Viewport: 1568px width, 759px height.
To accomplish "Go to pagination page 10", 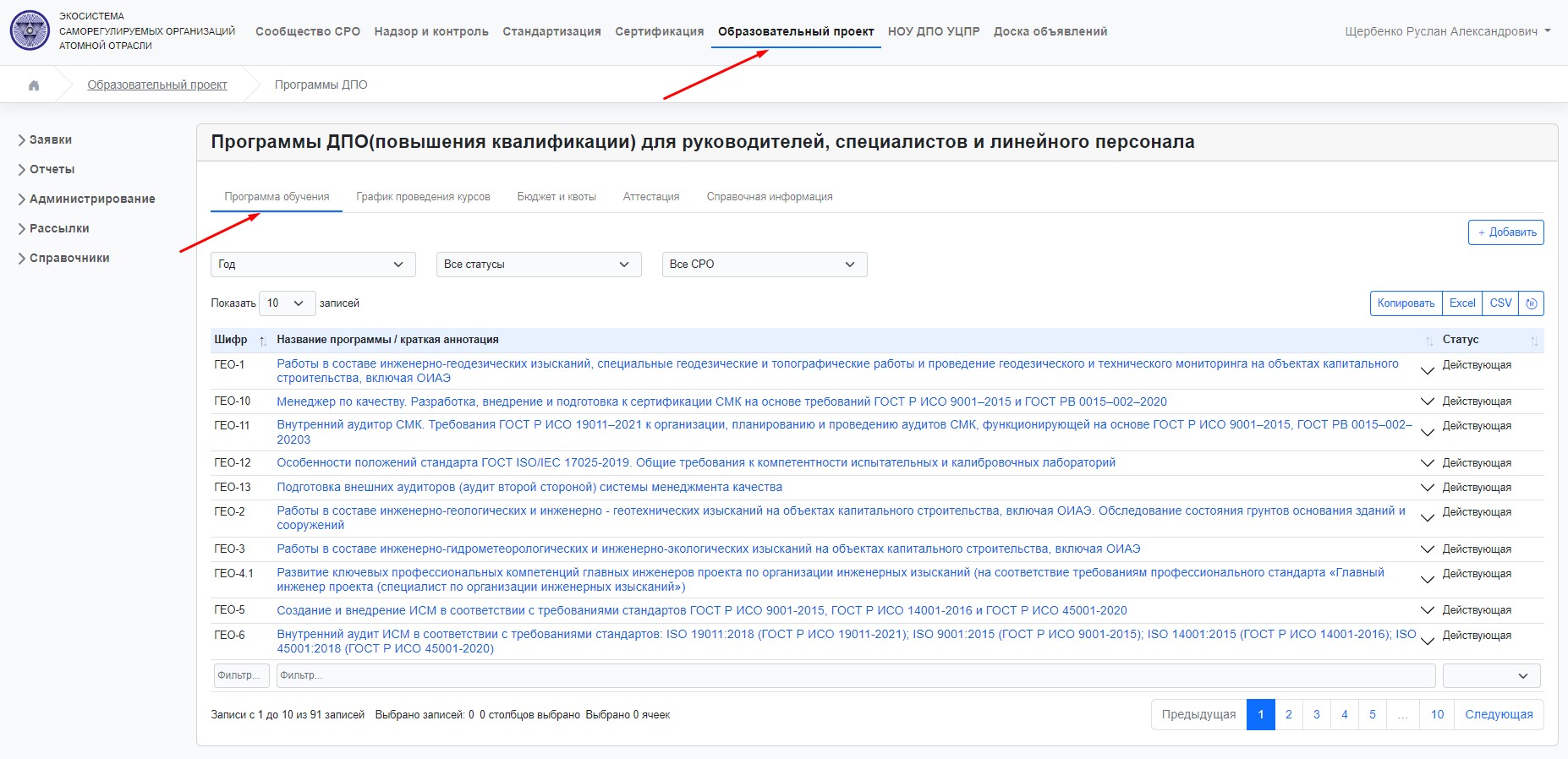I will click(1438, 715).
